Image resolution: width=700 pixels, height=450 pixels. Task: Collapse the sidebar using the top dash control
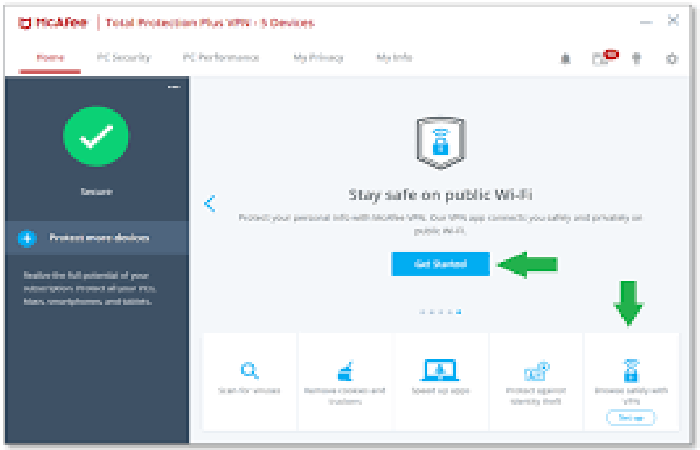tap(173, 88)
